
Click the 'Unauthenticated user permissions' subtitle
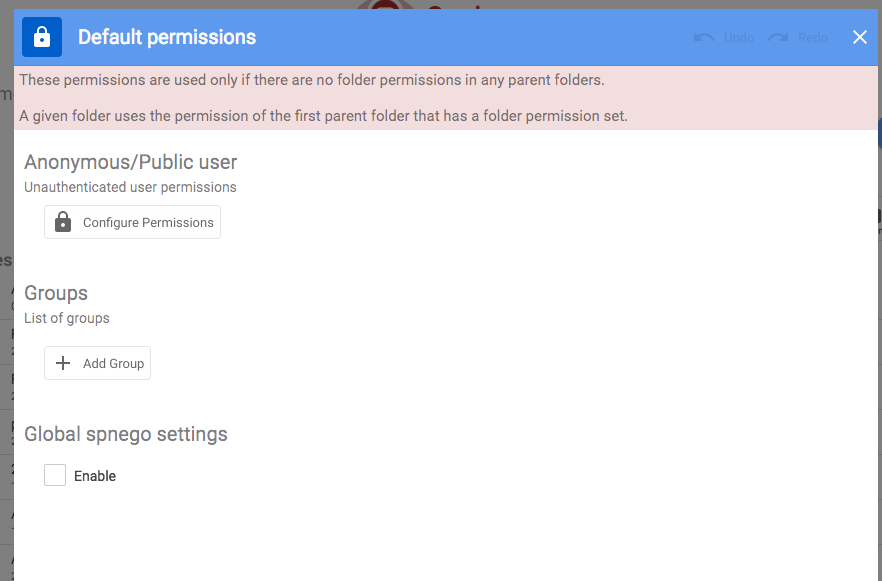tap(130, 187)
